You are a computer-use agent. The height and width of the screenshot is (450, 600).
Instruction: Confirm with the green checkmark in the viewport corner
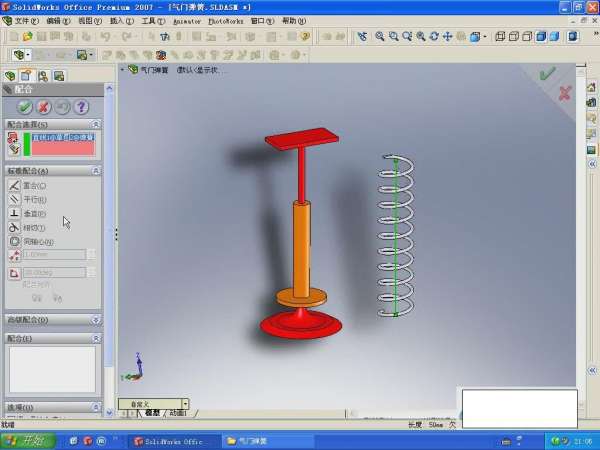tap(546, 73)
